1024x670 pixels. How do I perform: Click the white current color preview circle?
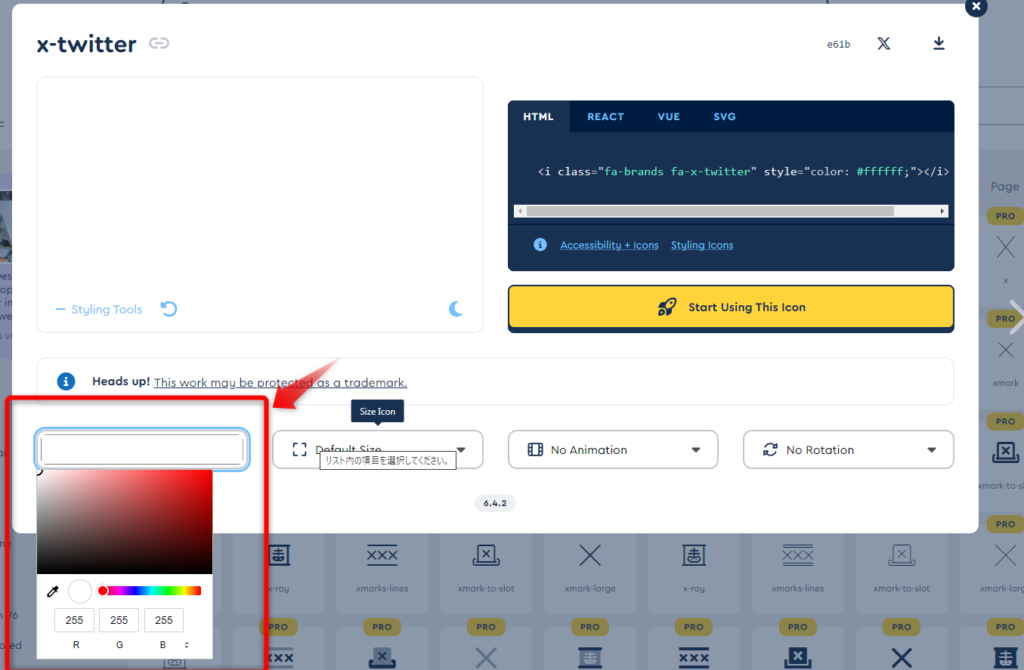pyautogui.click(x=80, y=592)
